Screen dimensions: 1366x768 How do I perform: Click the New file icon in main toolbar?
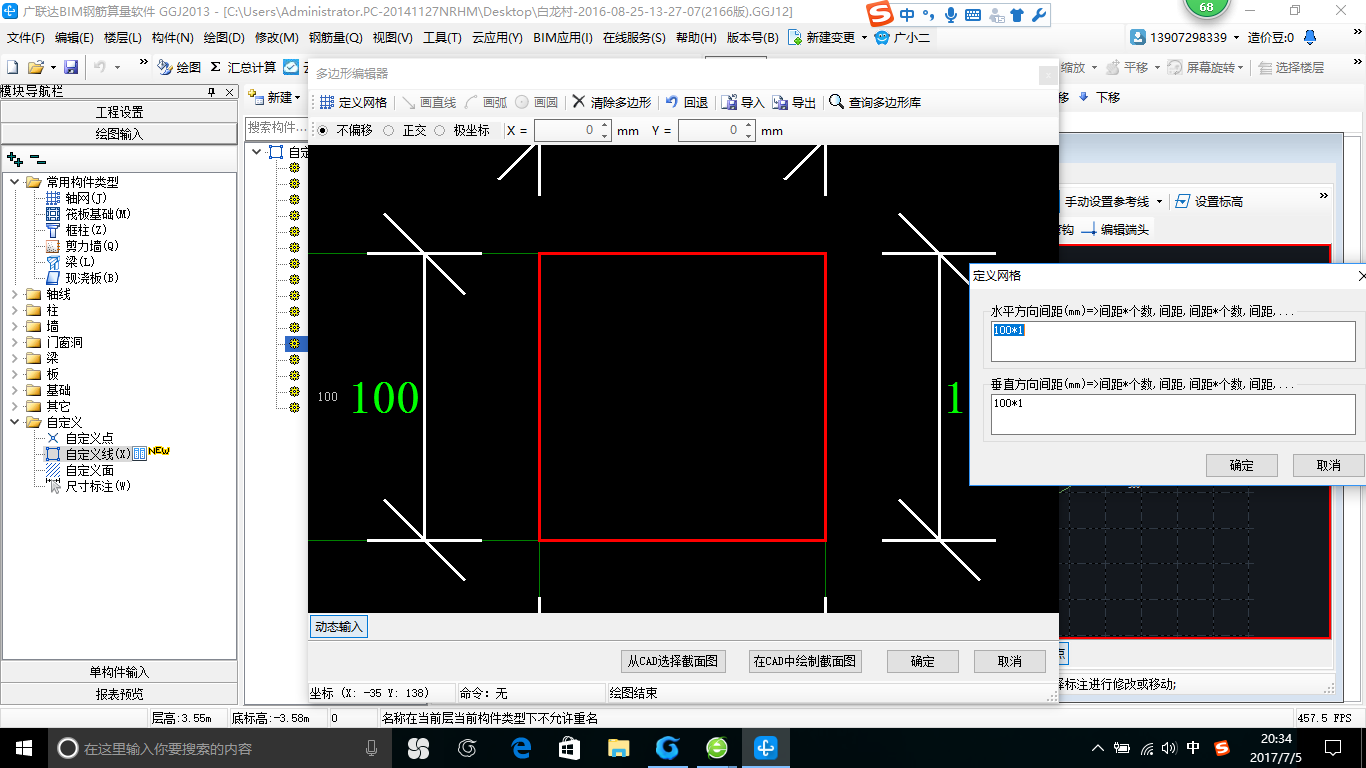pyautogui.click(x=12, y=67)
